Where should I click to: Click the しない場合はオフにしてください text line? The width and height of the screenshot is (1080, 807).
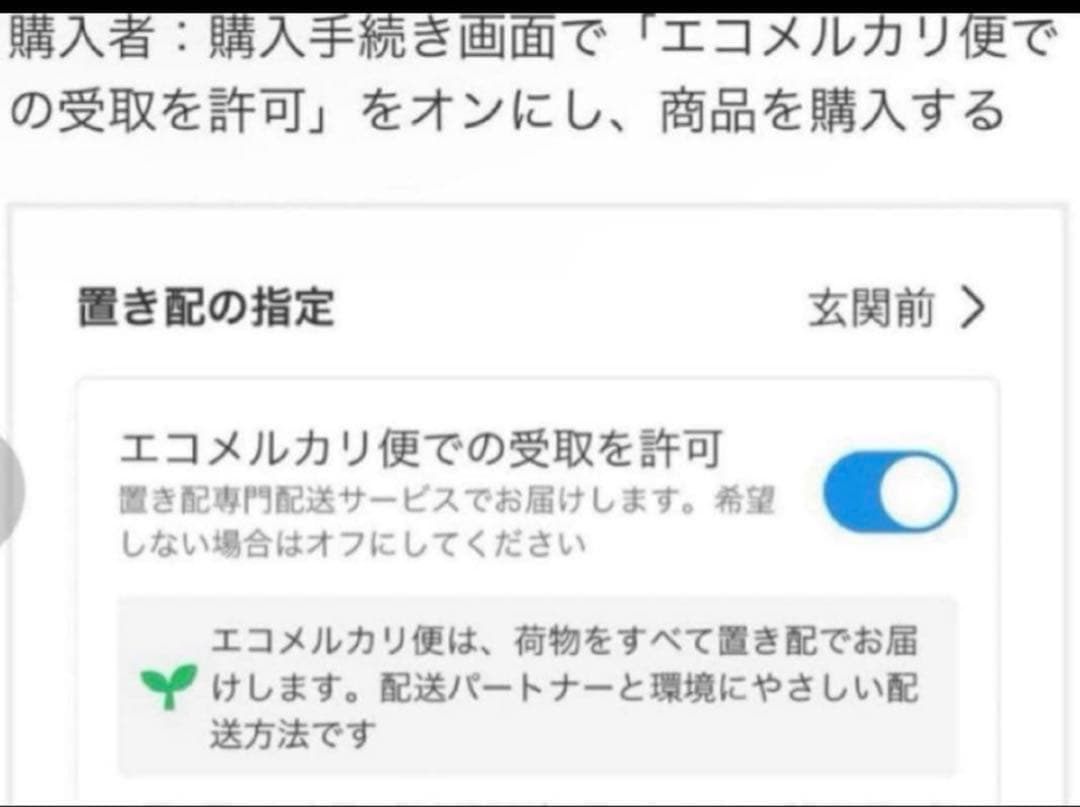pos(352,543)
